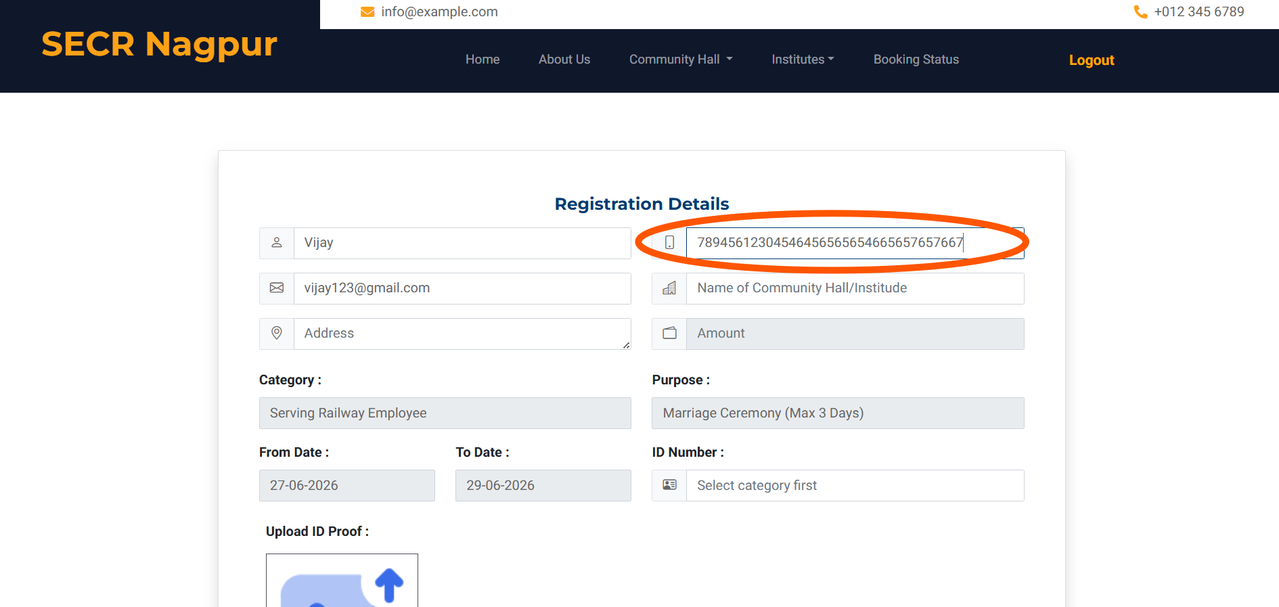Click the ID card icon beside ID Number field
This screenshot has width=1279, height=607.
pos(670,485)
